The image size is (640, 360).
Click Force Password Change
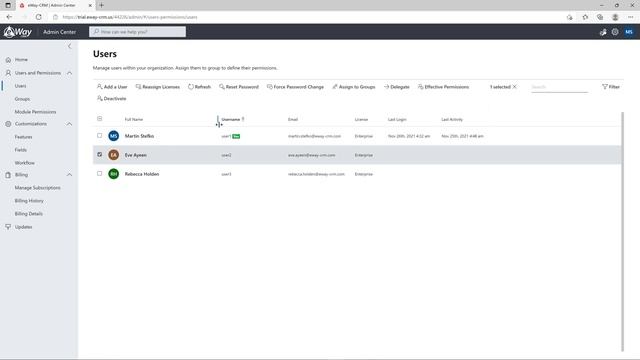295,87
